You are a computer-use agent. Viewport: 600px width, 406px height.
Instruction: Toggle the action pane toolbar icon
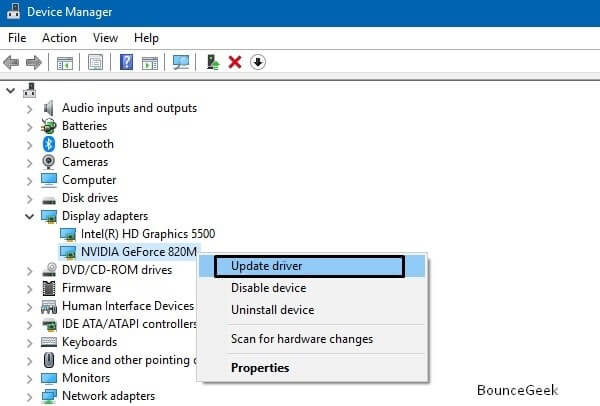pos(150,62)
